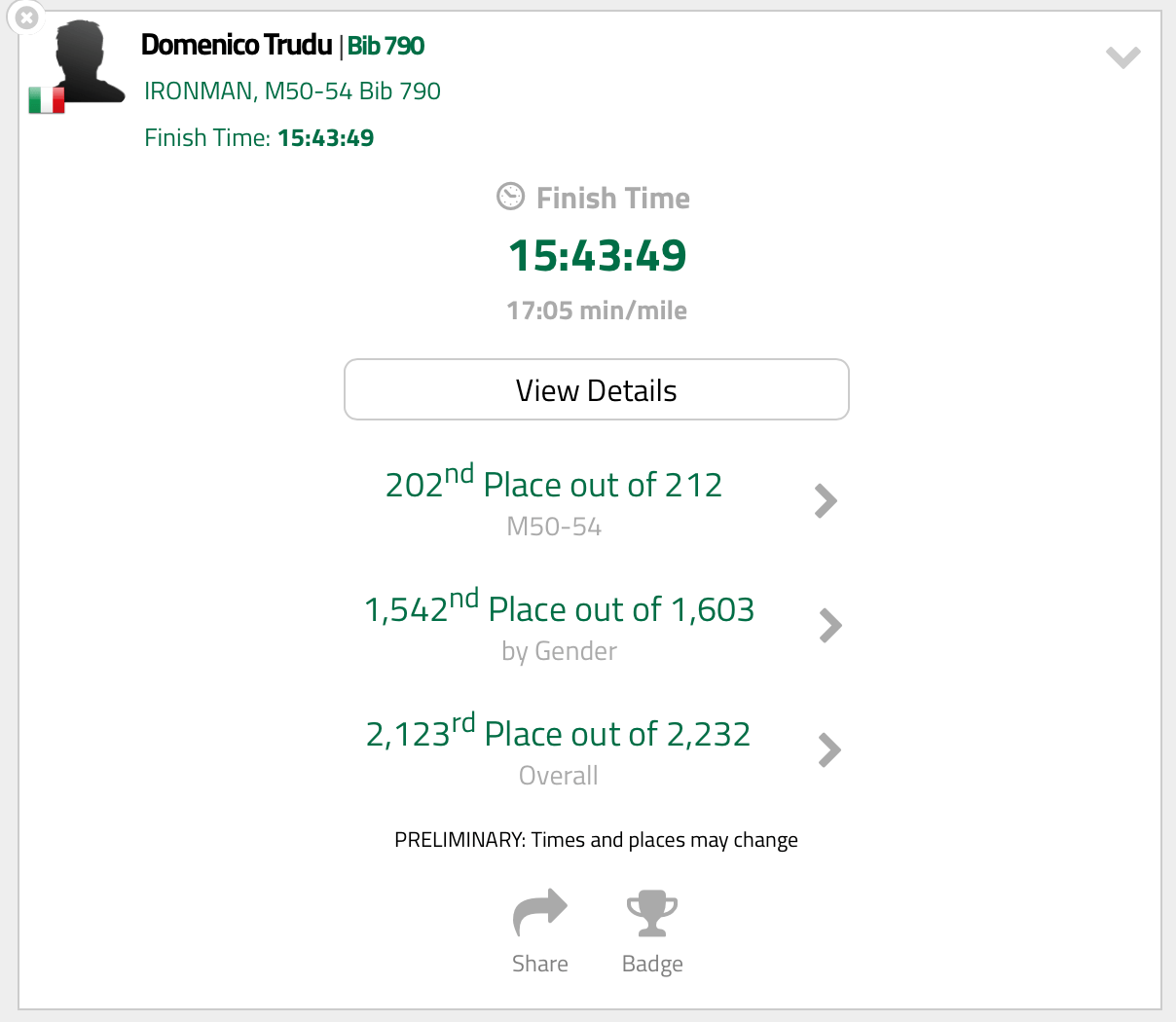The image size is (1176, 1022).
Task: Close the athlete result card
Action: pos(27,18)
